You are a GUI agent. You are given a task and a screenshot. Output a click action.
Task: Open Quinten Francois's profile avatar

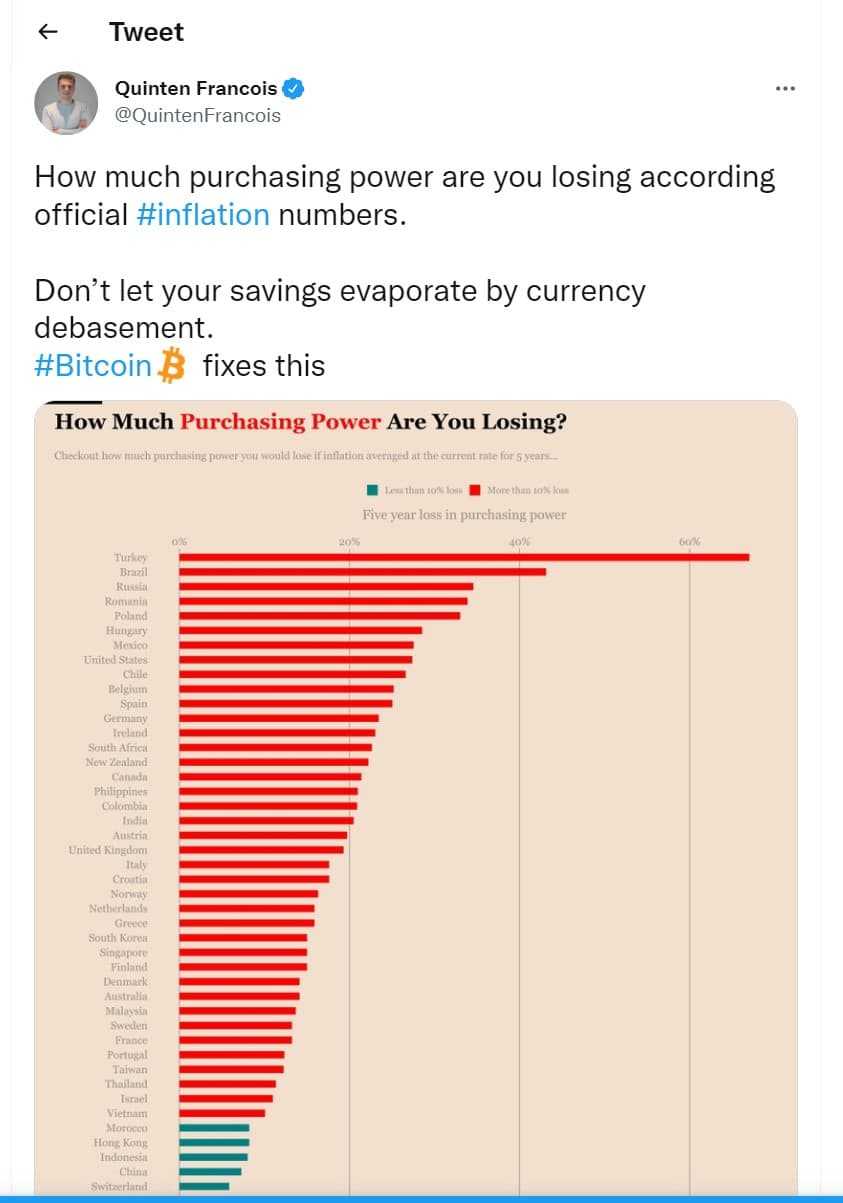66,103
